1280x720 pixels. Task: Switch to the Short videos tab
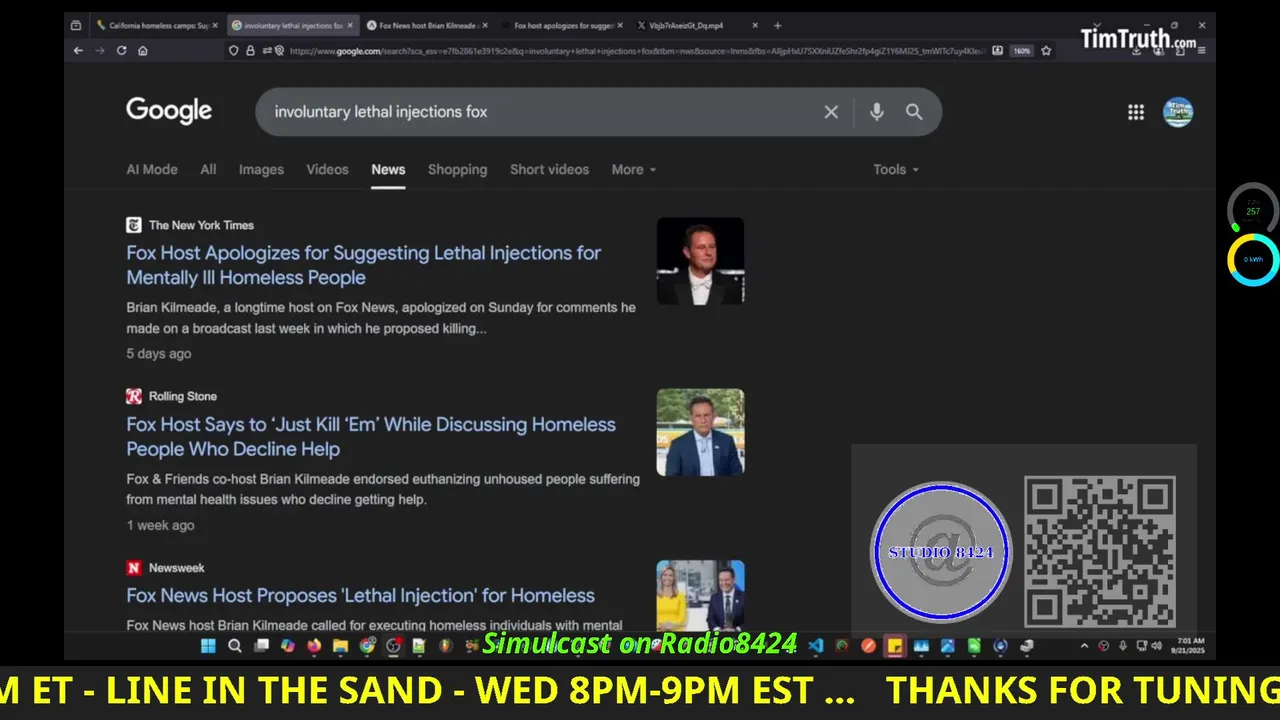pos(549,169)
